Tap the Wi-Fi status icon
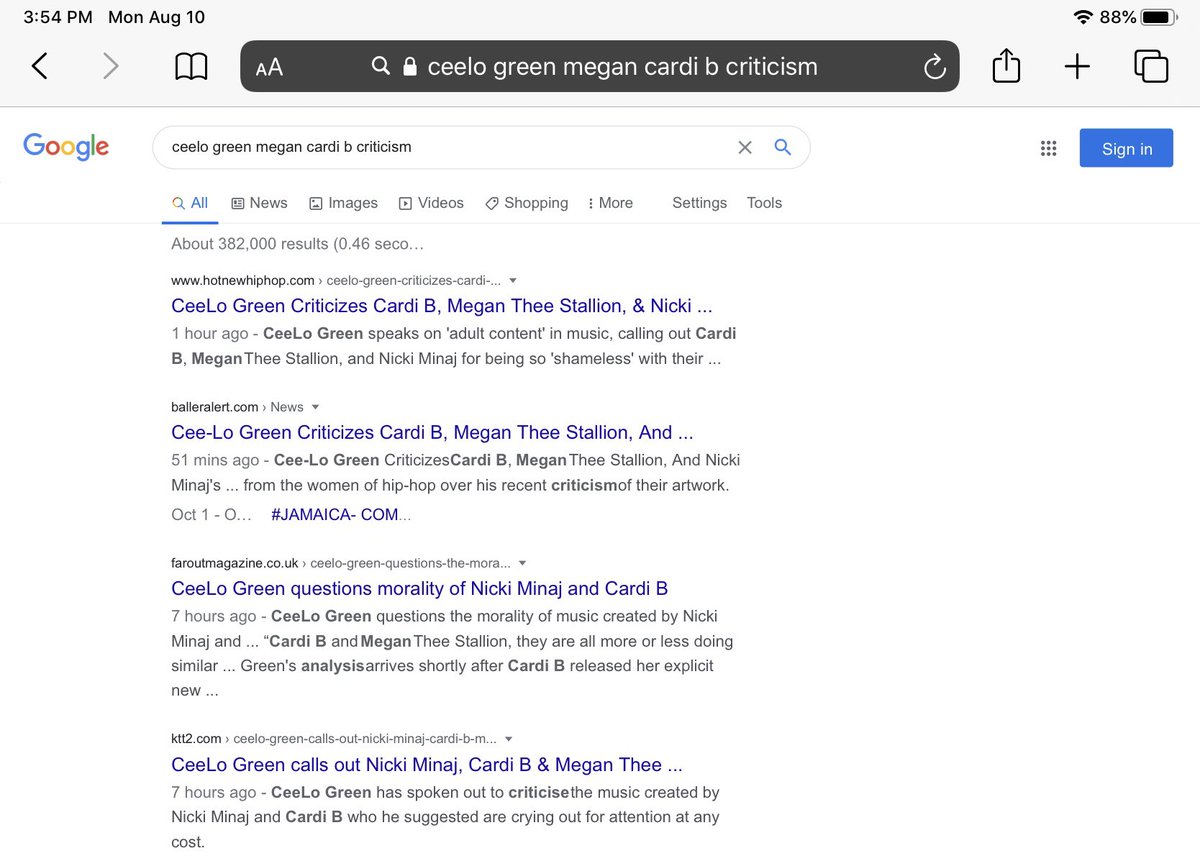 pyautogui.click(x=1083, y=17)
